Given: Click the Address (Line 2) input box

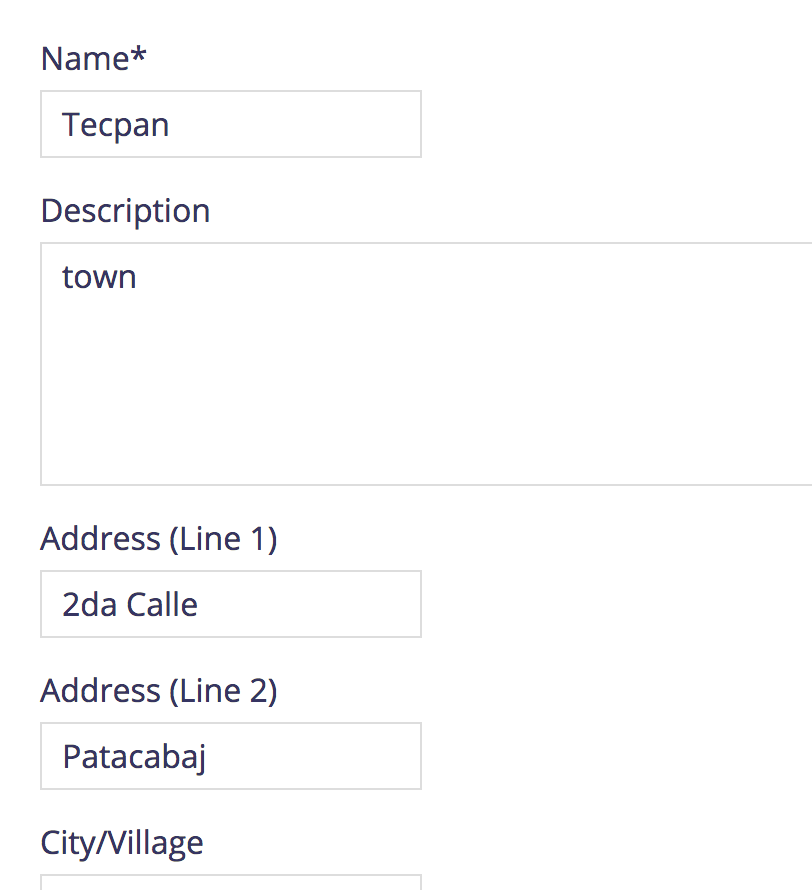Looking at the screenshot, I should [x=230, y=756].
